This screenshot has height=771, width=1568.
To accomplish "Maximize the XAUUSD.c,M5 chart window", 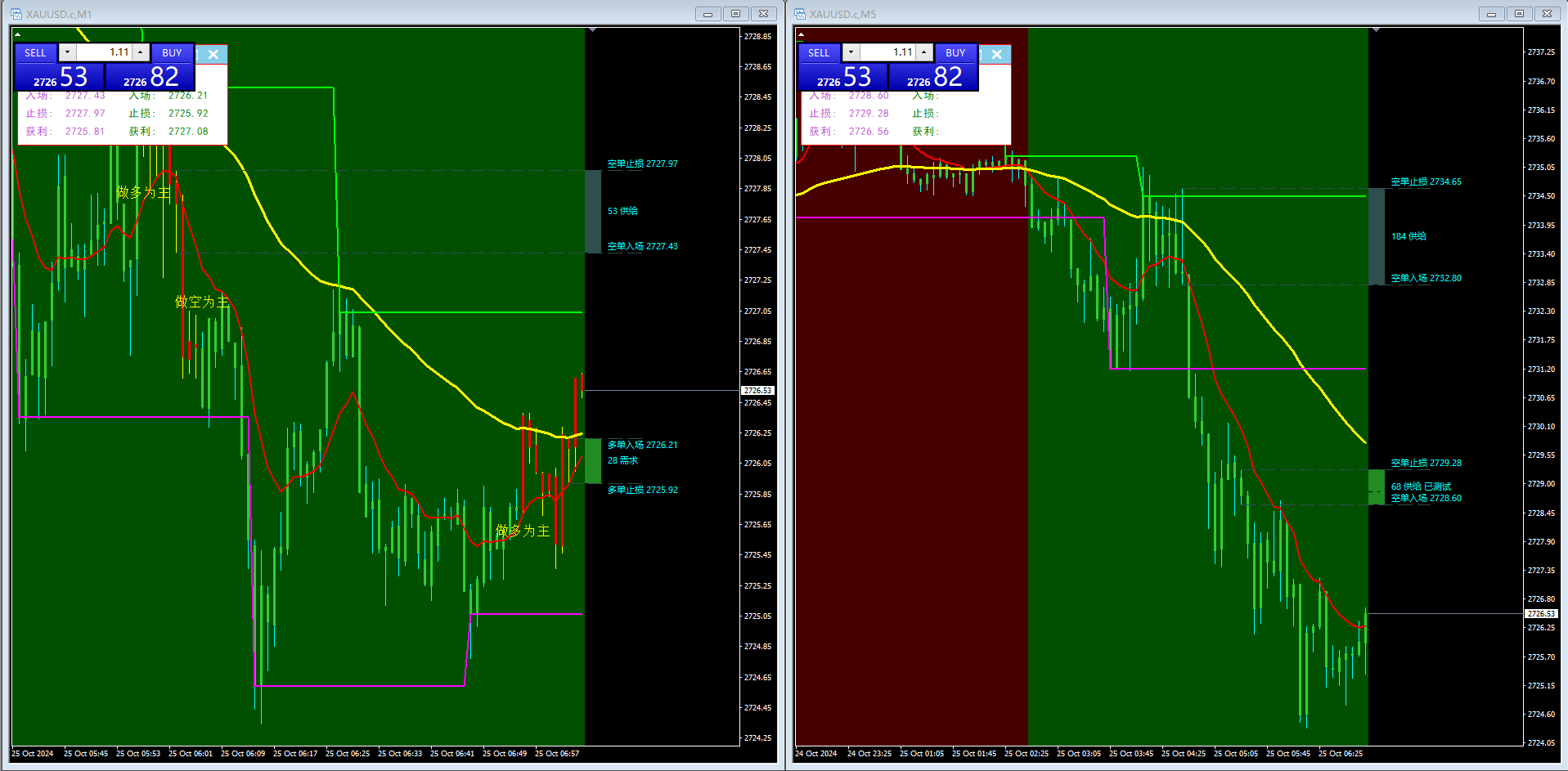I will tap(1519, 14).
